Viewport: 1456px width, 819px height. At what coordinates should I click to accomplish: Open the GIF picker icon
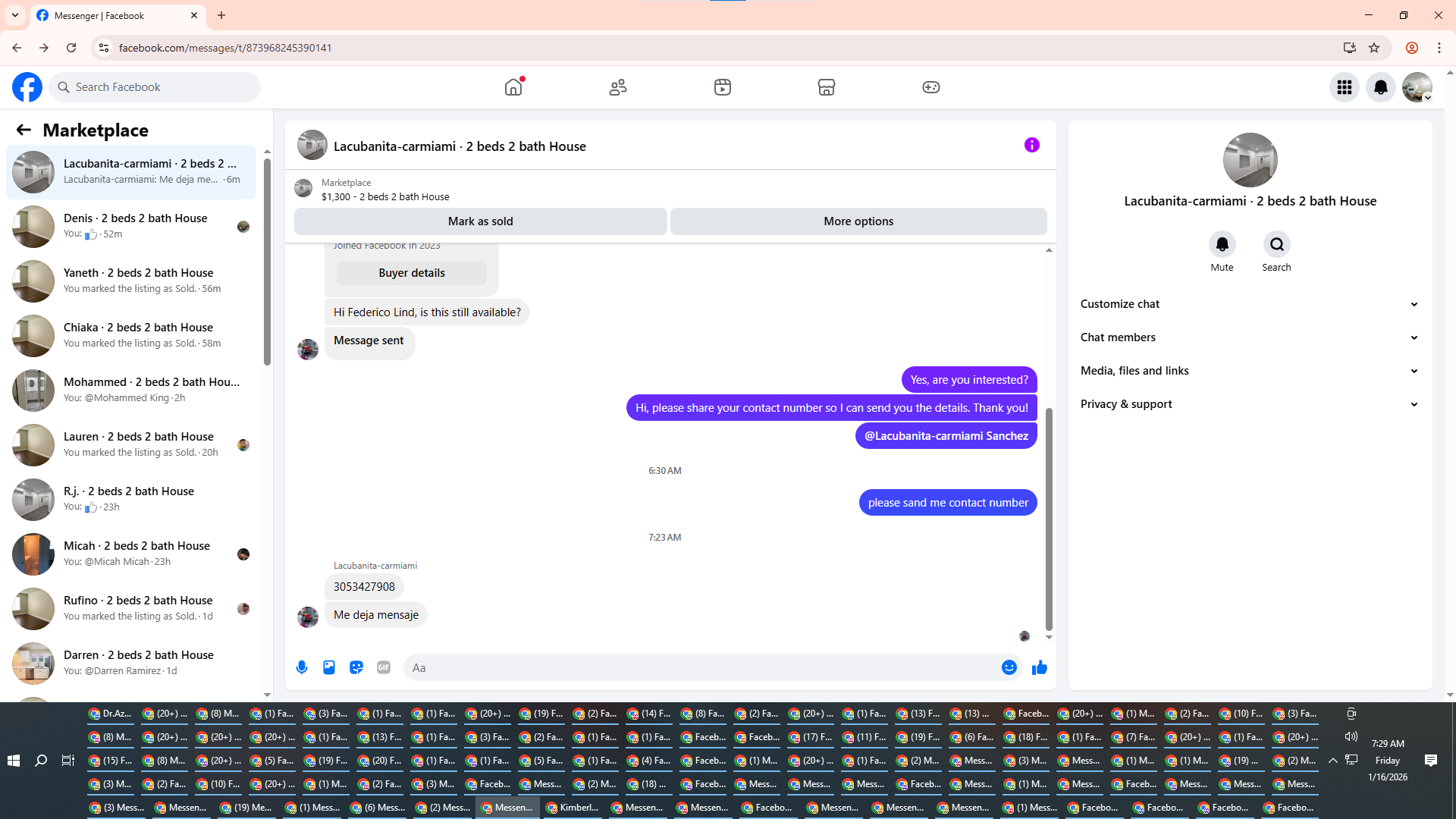384,667
